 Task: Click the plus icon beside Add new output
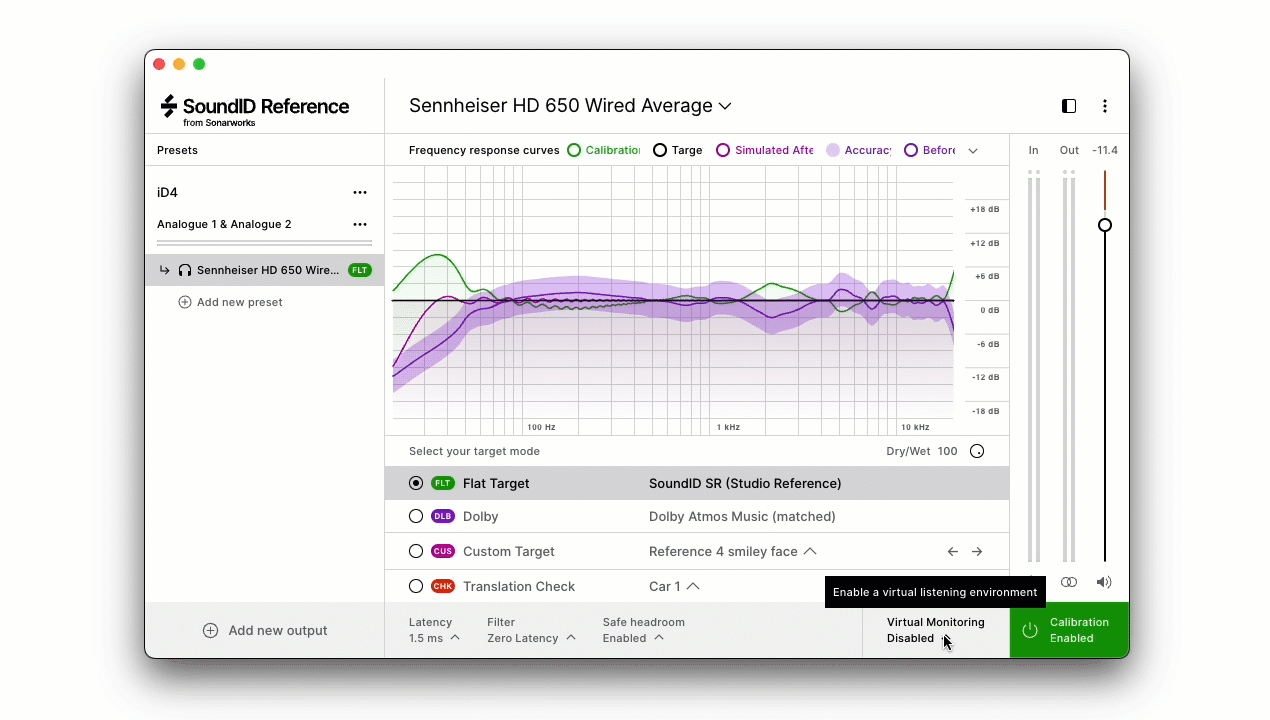point(210,630)
